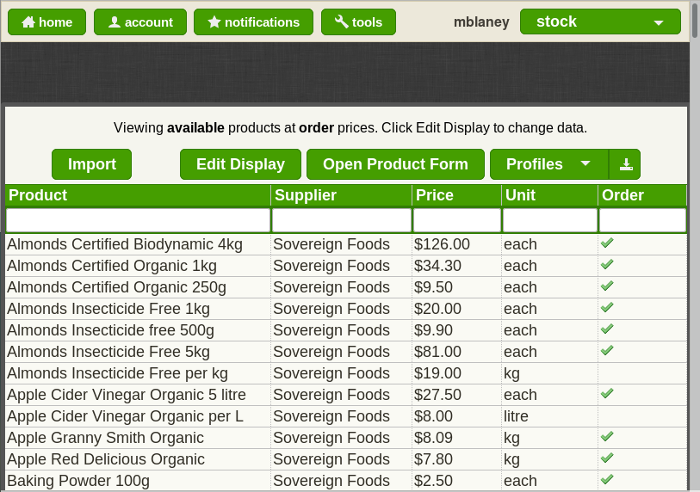This screenshot has width=700, height=492.
Task: Select product Almonds Insecticide free 500g
Action: 110,330
